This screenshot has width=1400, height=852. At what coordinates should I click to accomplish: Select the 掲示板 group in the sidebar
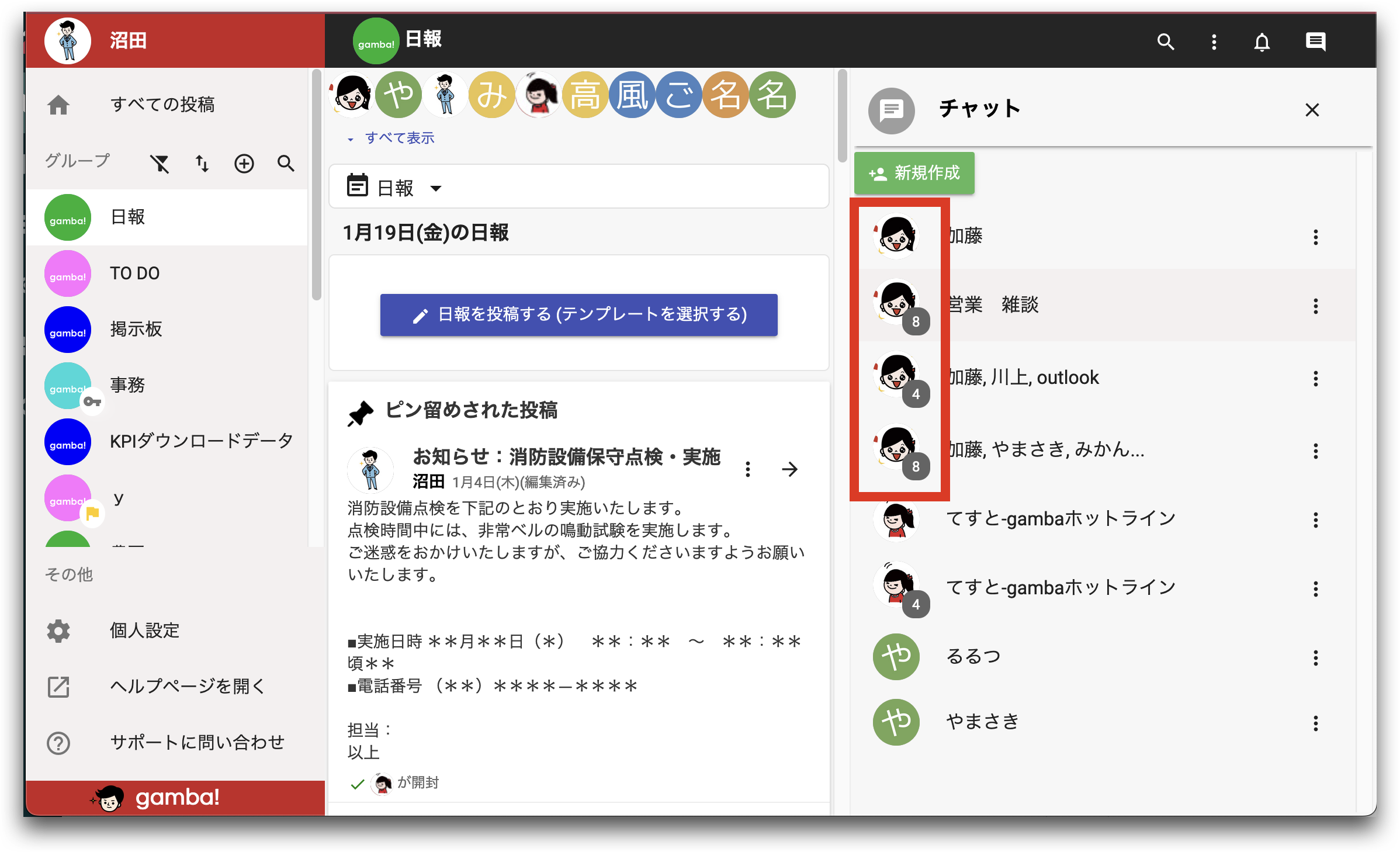(x=137, y=330)
